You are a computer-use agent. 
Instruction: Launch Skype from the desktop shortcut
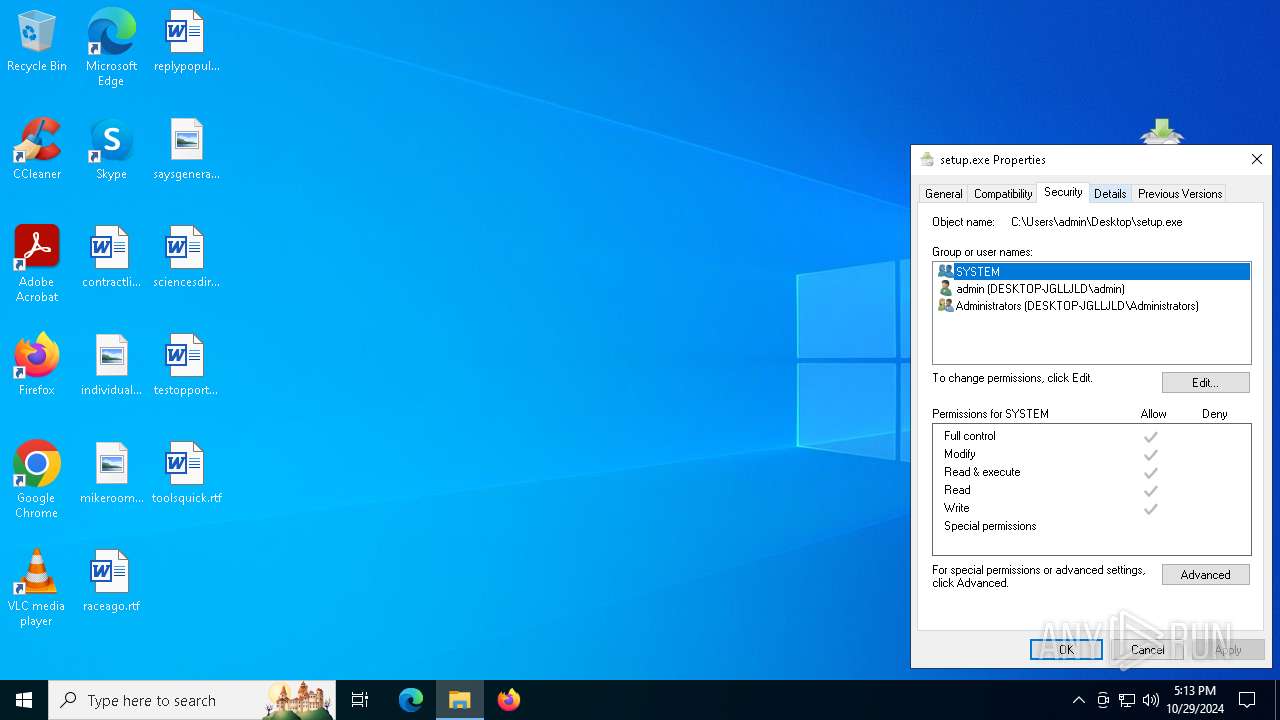[x=111, y=150]
